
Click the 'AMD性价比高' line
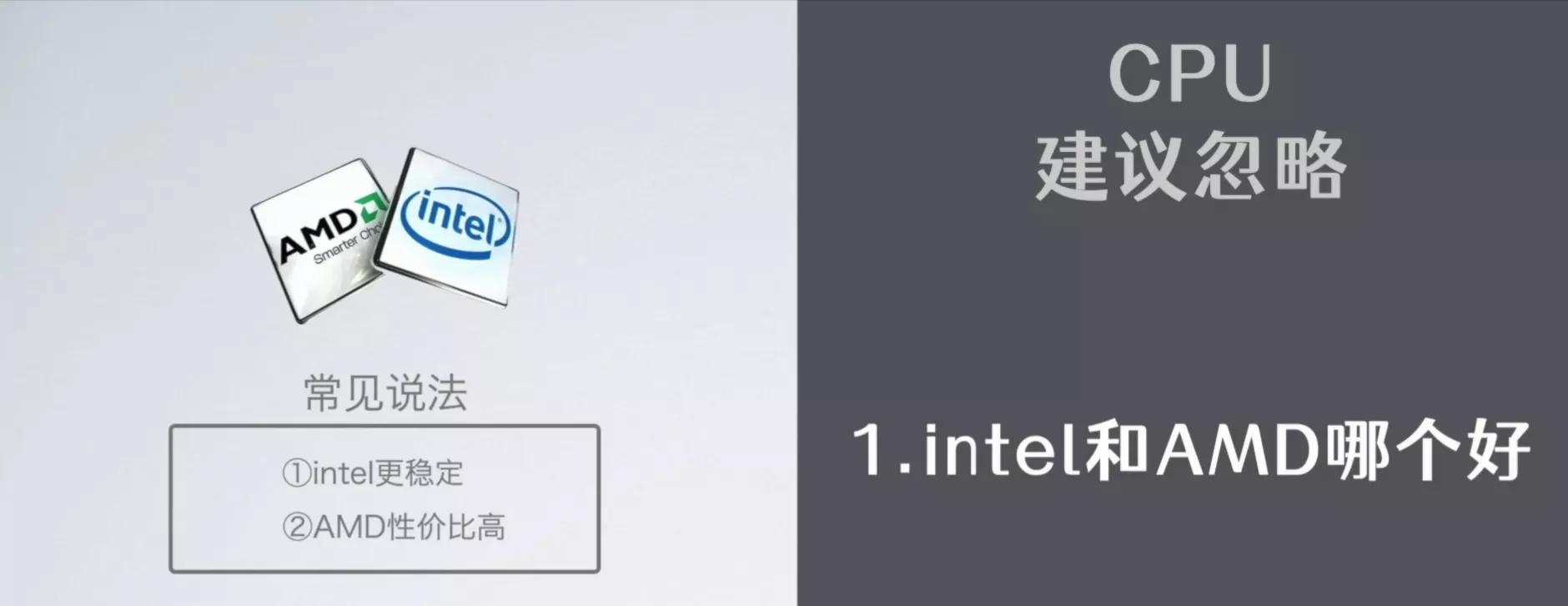(409, 527)
